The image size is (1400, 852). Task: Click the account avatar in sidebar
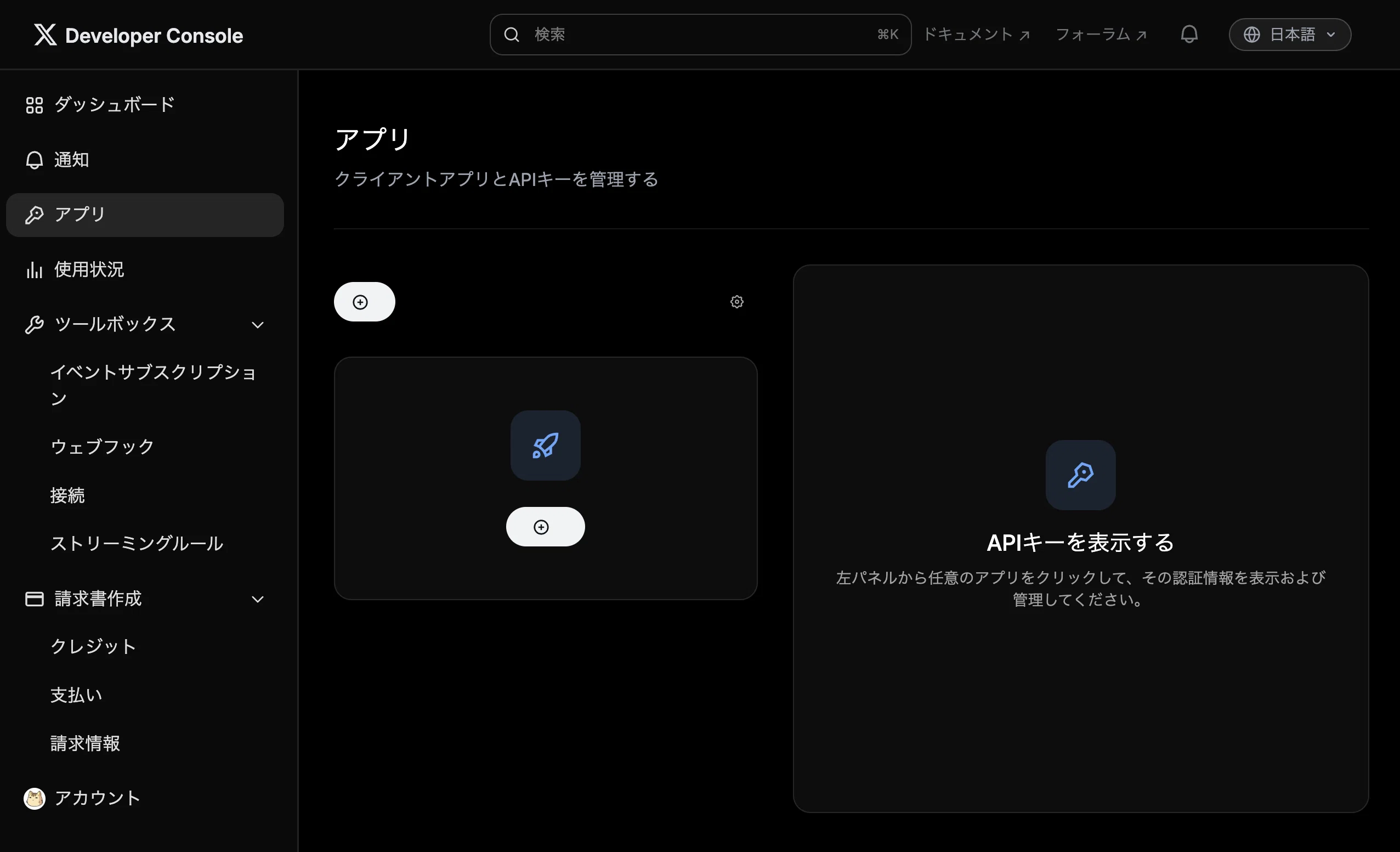(34, 799)
